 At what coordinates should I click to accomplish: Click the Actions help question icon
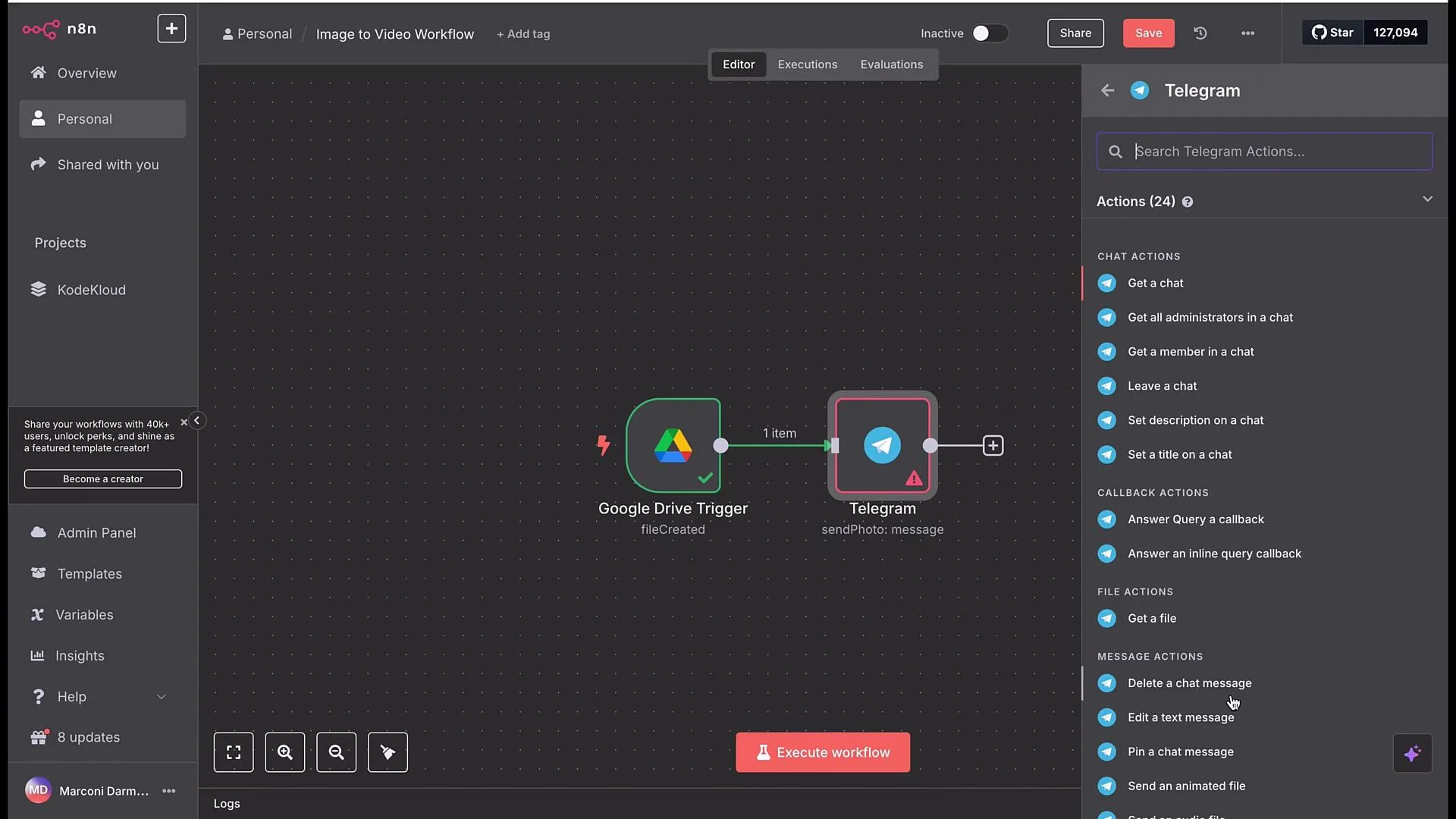[x=1188, y=202]
